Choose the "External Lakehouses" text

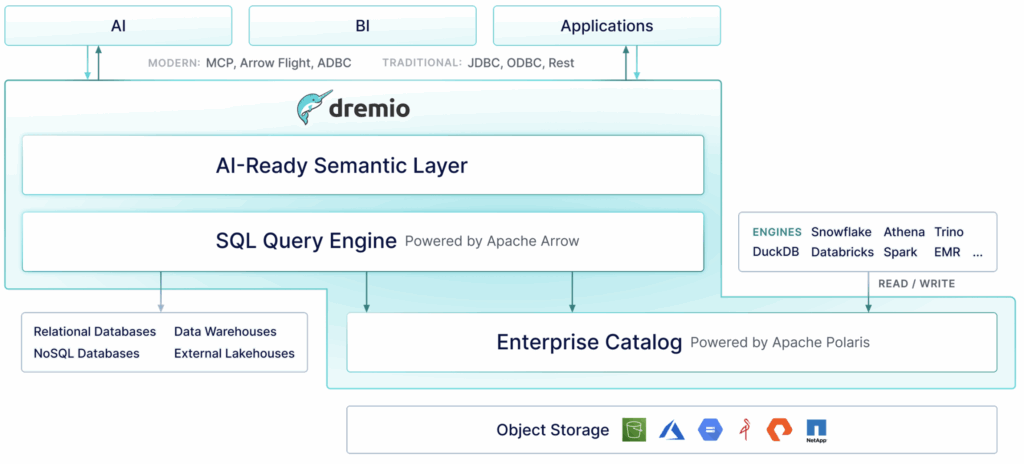click(234, 354)
